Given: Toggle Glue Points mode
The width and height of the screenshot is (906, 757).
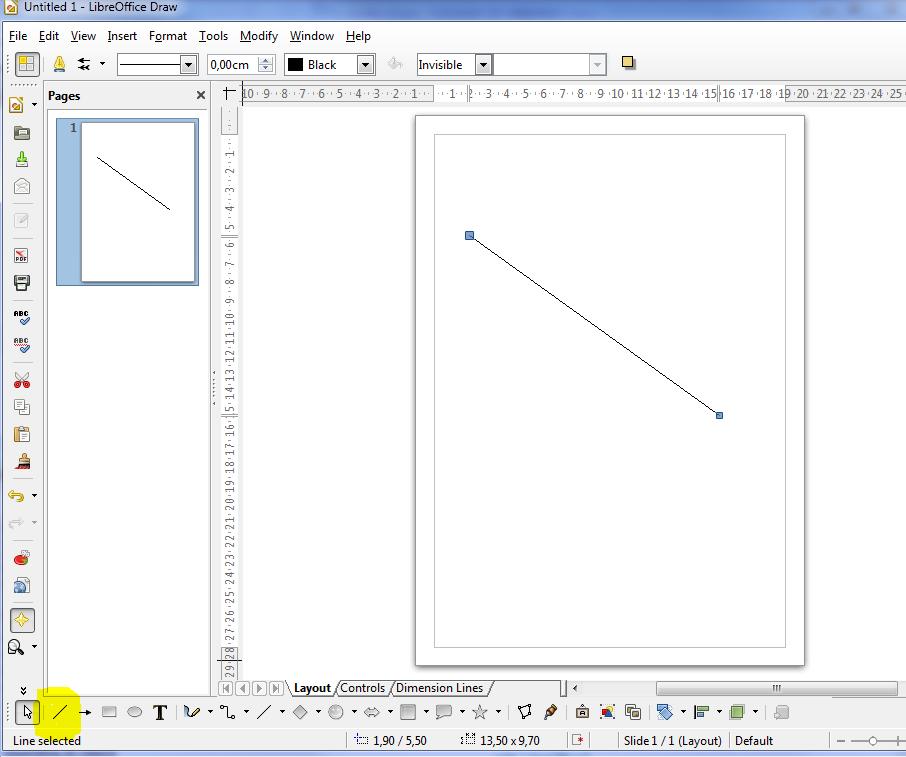Looking at the screenshot, I should pos(551,712).
